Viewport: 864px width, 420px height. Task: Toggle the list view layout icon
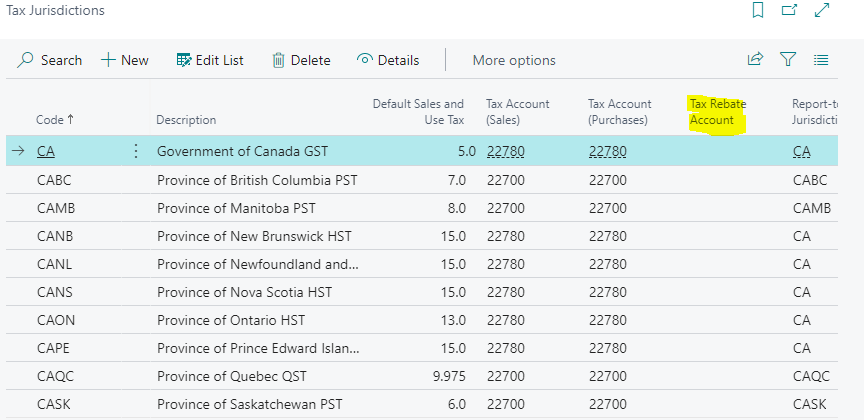click(x=821, y=60)
